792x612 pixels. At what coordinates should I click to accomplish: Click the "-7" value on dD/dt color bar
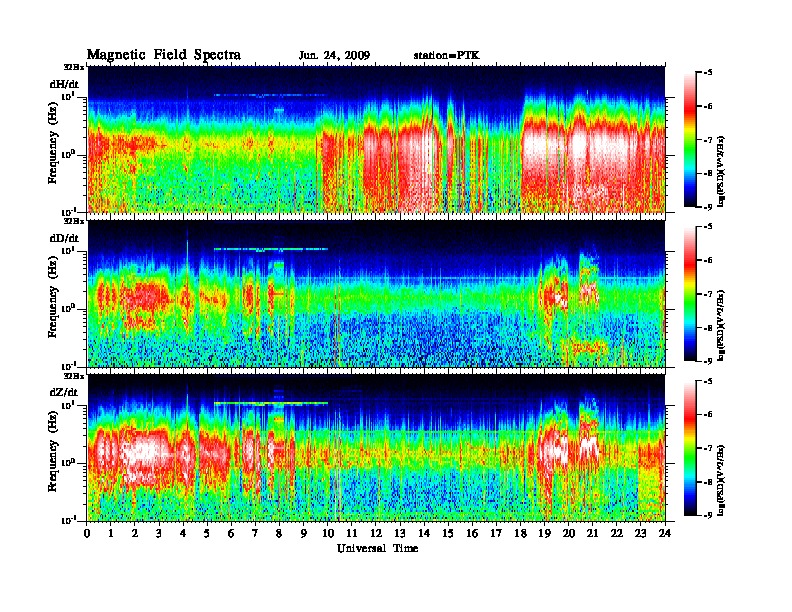point(708,294)
